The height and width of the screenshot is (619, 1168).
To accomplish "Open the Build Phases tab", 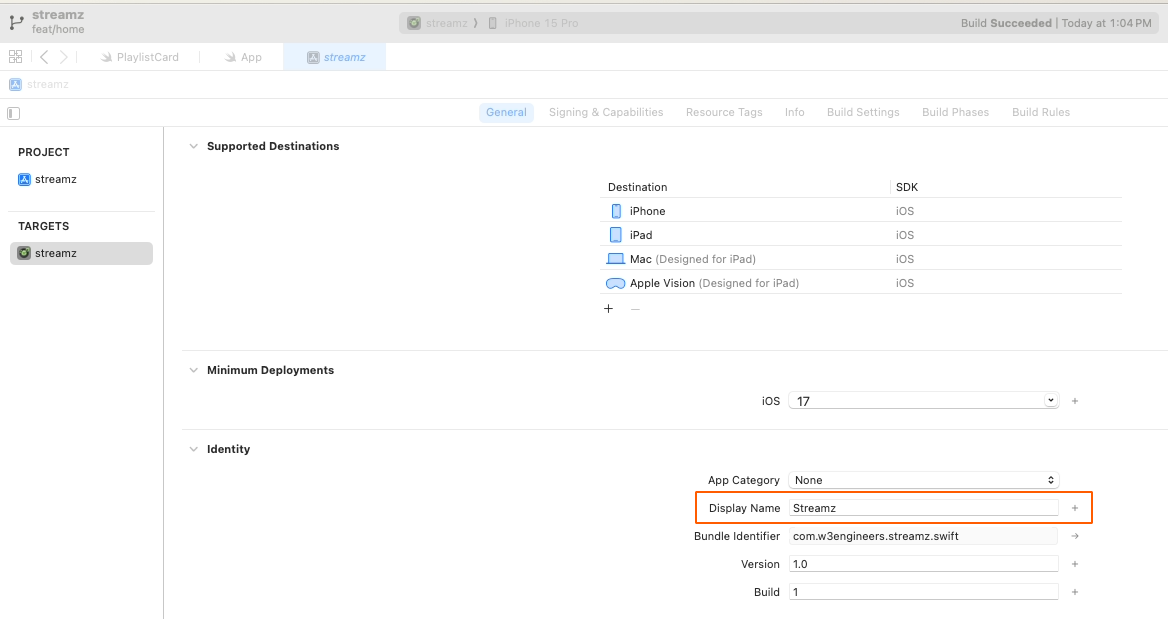I will pos(956,112).
